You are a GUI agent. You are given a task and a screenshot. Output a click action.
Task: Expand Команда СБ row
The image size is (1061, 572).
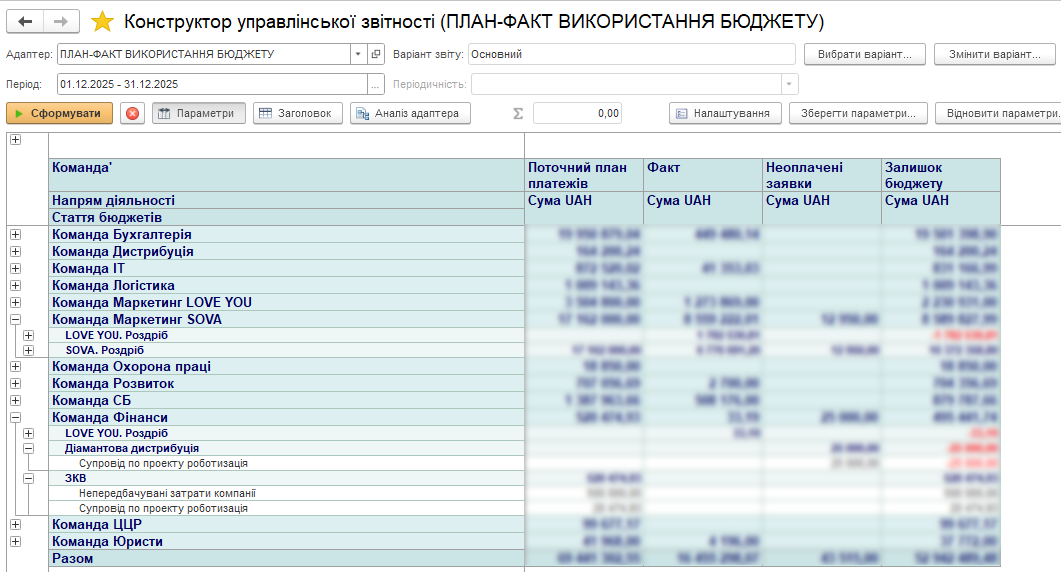coord(16,401)
